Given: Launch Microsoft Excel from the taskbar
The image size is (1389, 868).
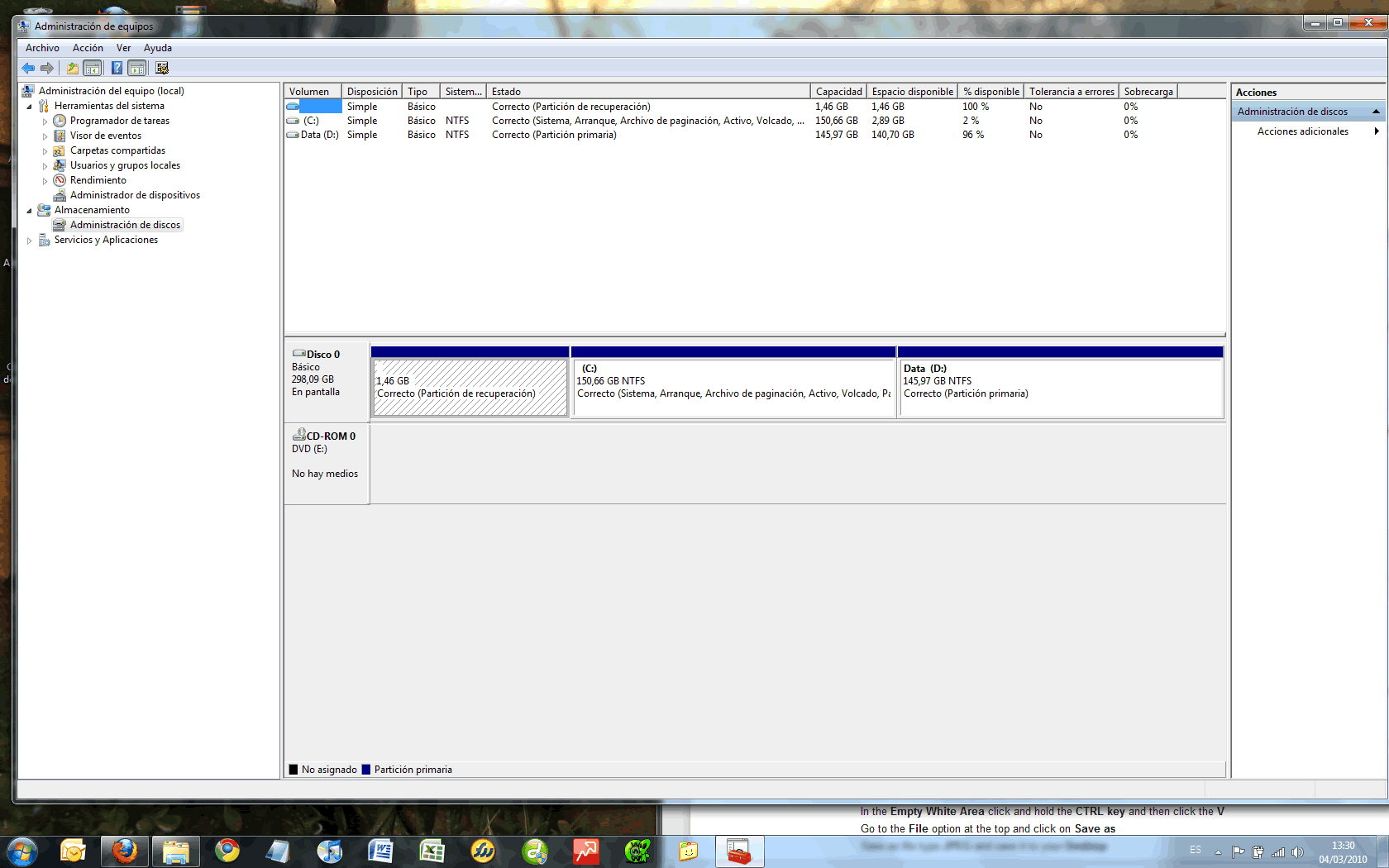Looking at the screenshot, I should pyautogui.click(x=432, y=851).
